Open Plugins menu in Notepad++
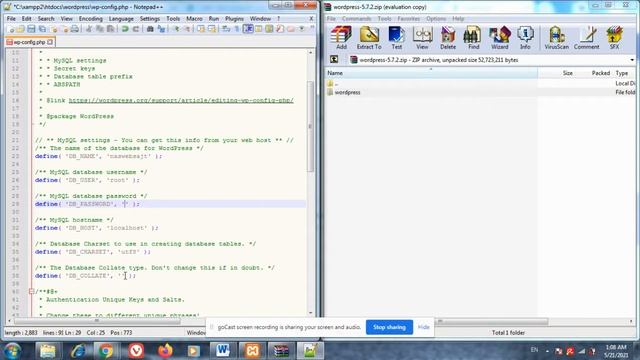Image resolution: width=640 pixels, height=360 pixels. pyautogui.click(x=234, y=19)
